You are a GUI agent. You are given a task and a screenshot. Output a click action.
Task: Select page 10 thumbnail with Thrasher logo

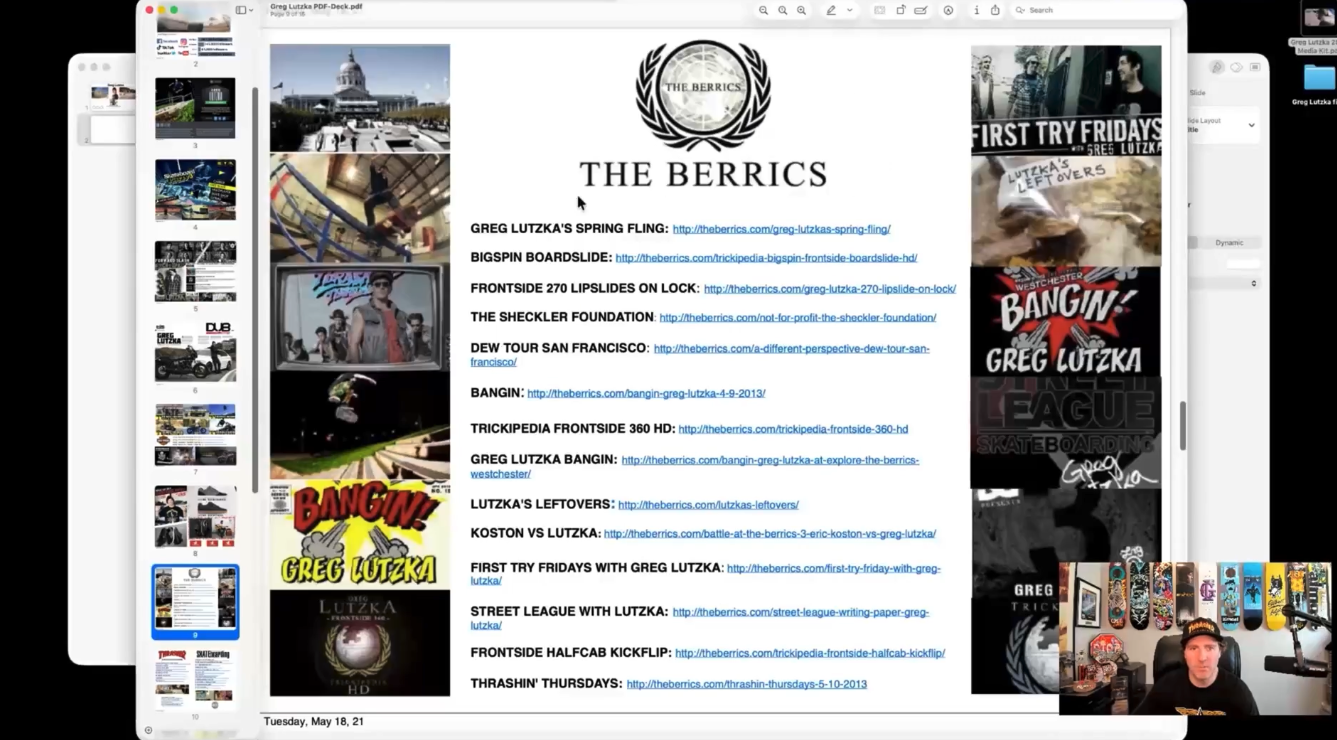coord(195,679)
